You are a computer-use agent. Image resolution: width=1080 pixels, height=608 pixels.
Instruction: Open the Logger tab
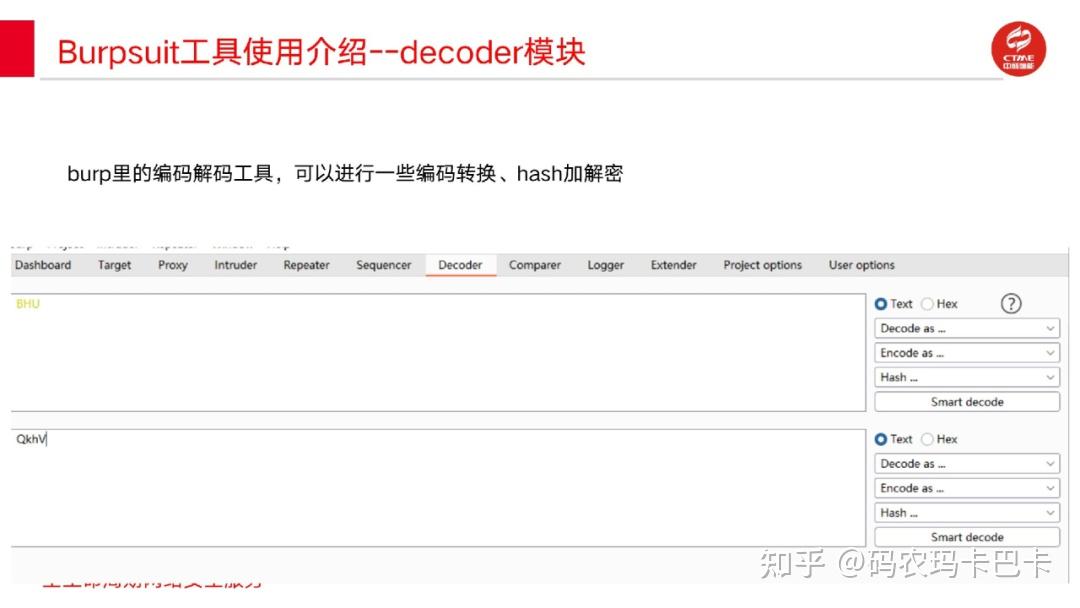605,265
